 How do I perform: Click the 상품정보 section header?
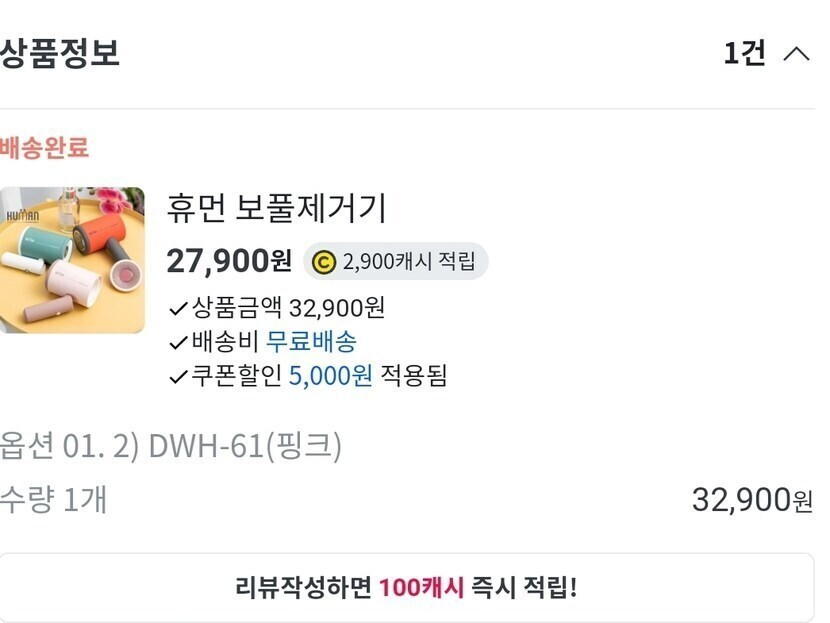(60, 53)
